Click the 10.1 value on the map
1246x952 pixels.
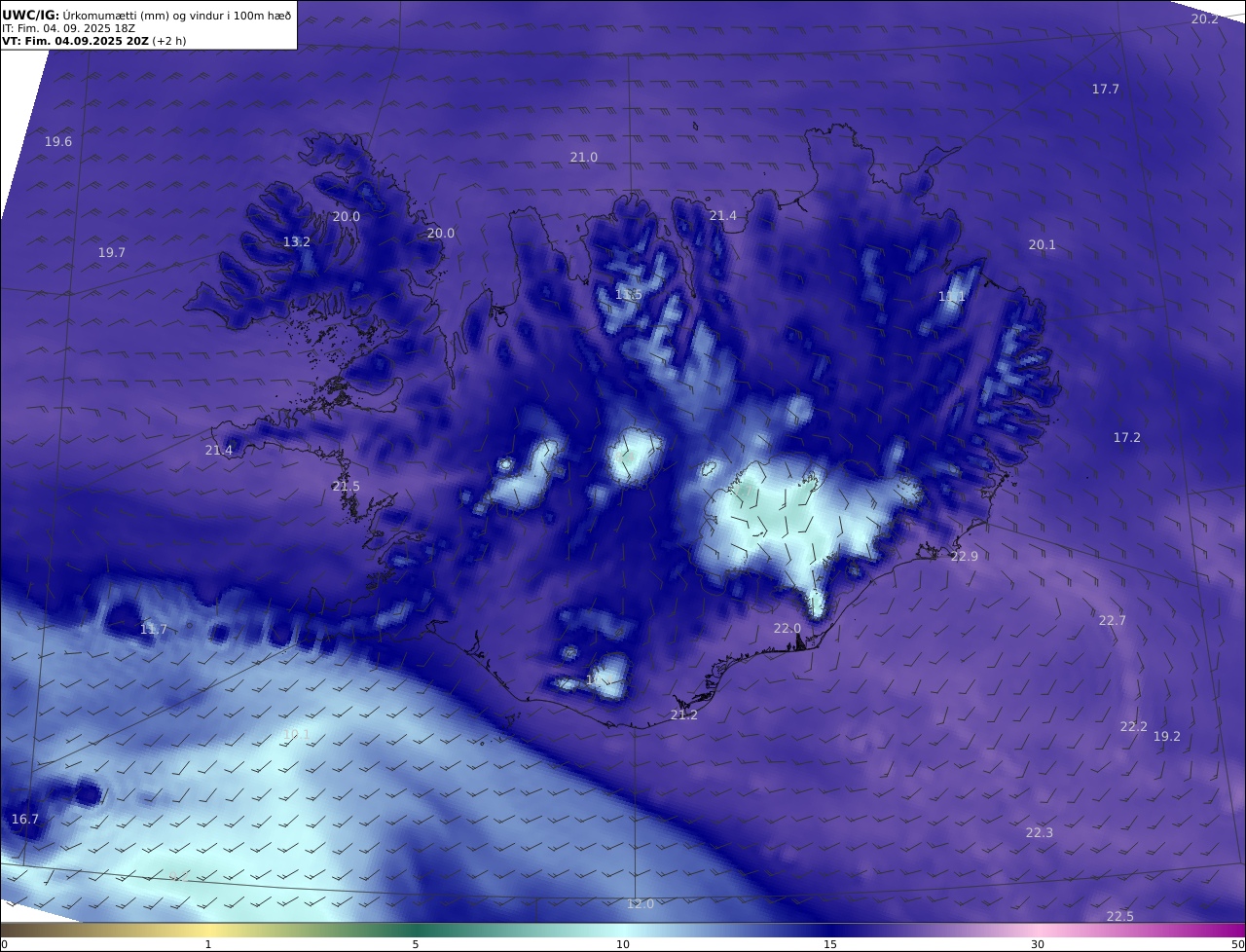click(296, 735)
